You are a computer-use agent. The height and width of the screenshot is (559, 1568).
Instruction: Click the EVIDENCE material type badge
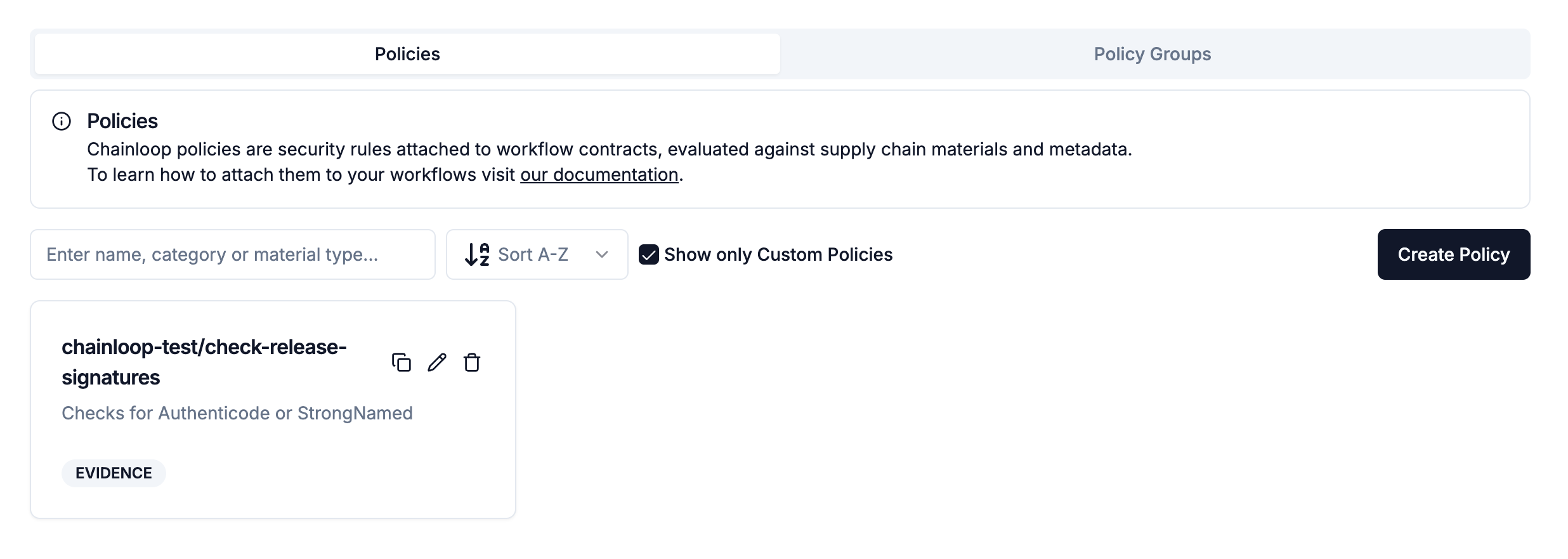114,473
